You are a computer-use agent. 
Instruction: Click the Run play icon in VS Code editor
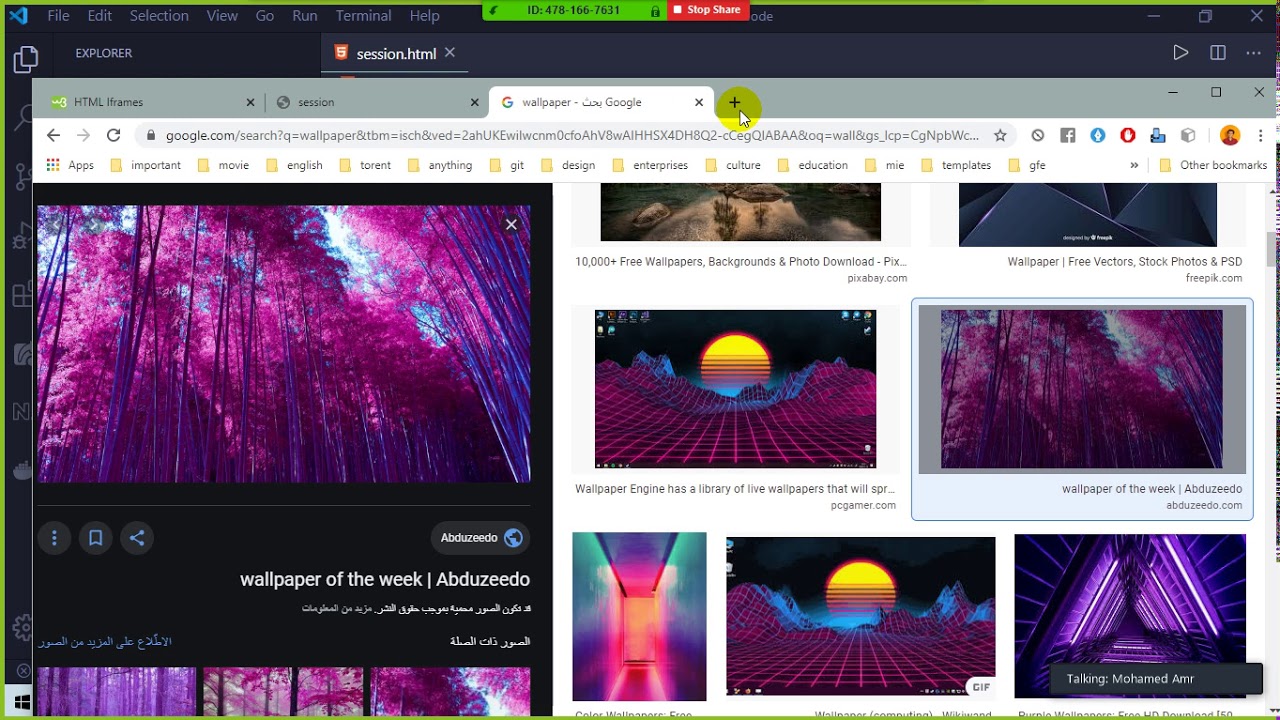[1181, 53]
